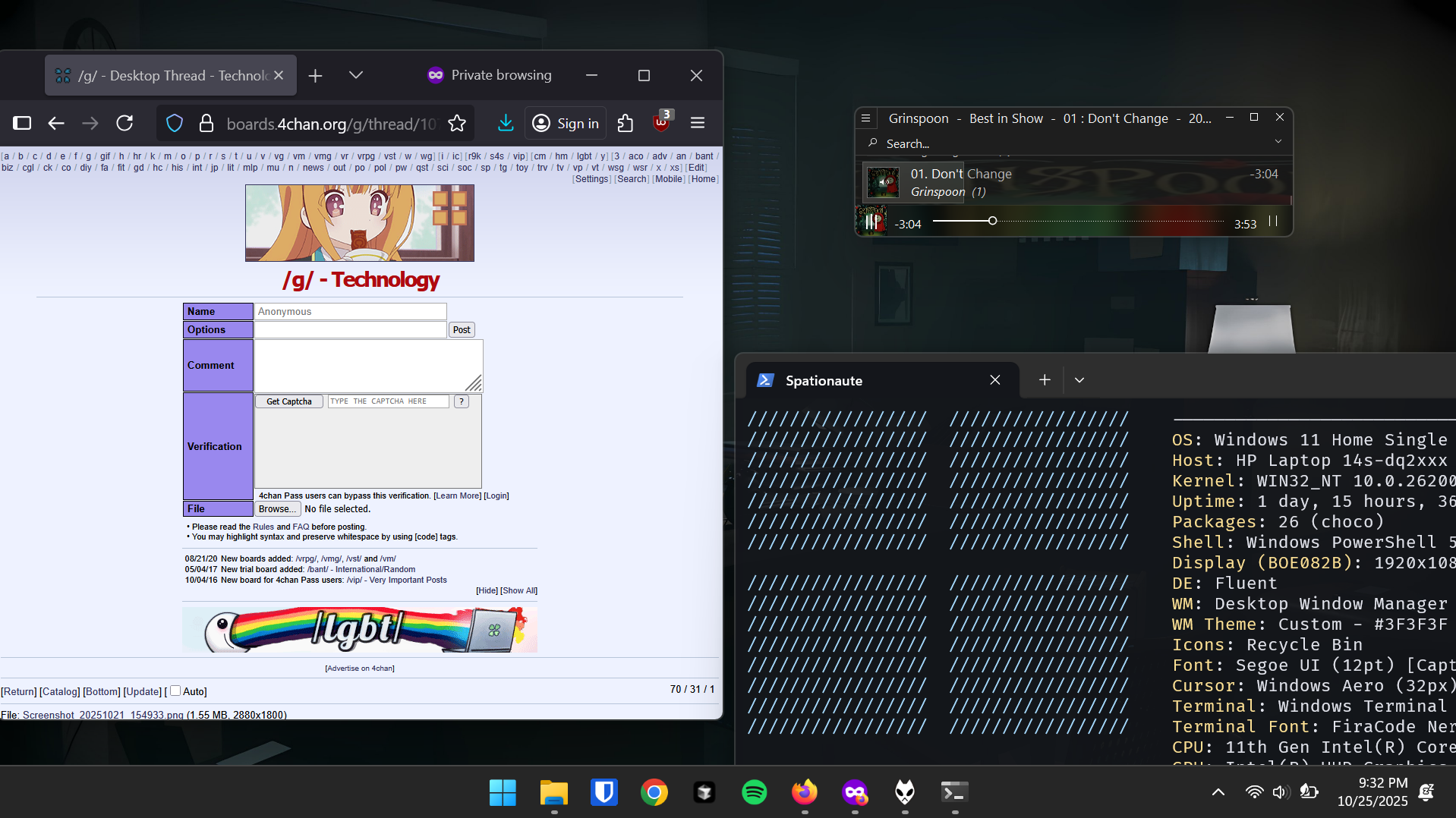Open the Firefox downloads panel
The image size is (1456, 818).
point(506,123)
